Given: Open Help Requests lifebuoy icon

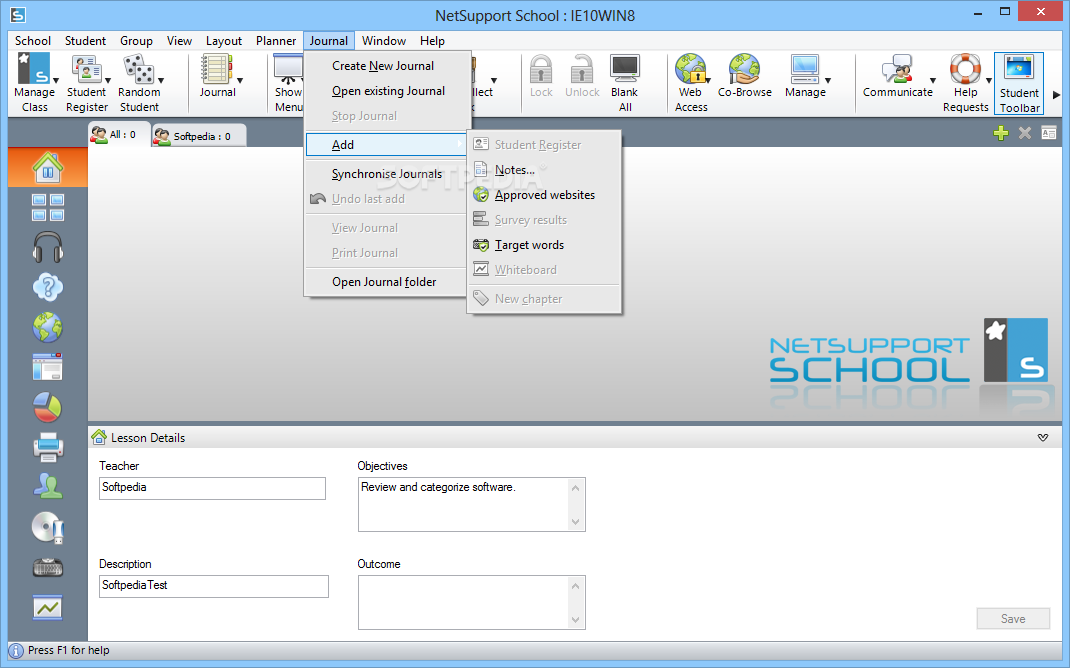Looking at the screenshot, I should coord(965,83).
